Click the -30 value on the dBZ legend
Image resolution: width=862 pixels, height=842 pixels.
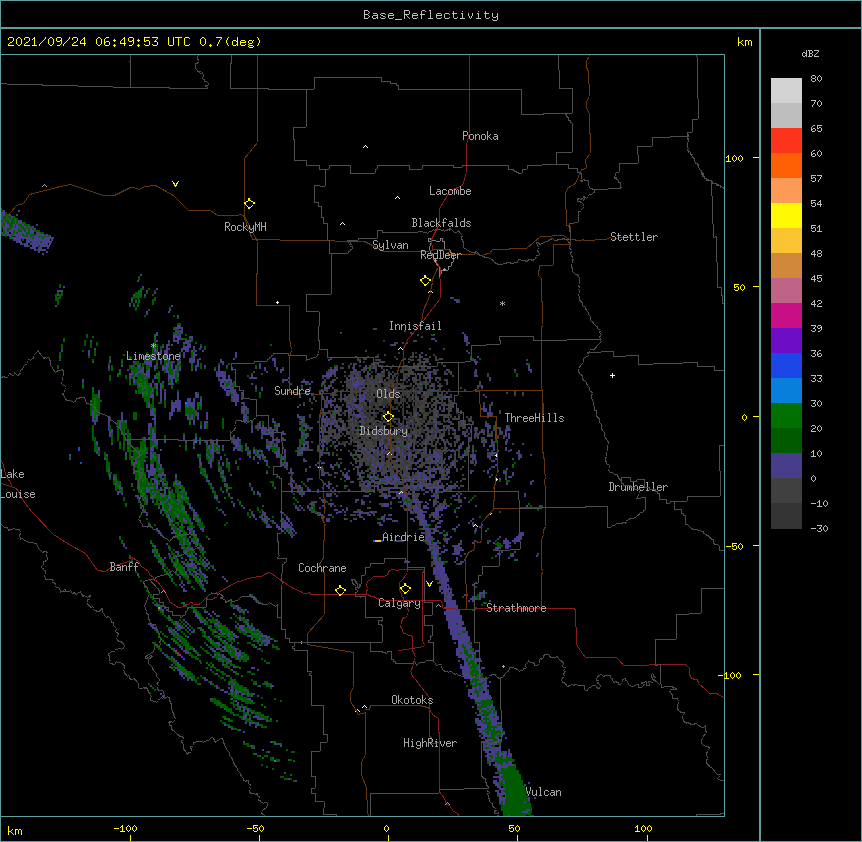coord(819,528)
